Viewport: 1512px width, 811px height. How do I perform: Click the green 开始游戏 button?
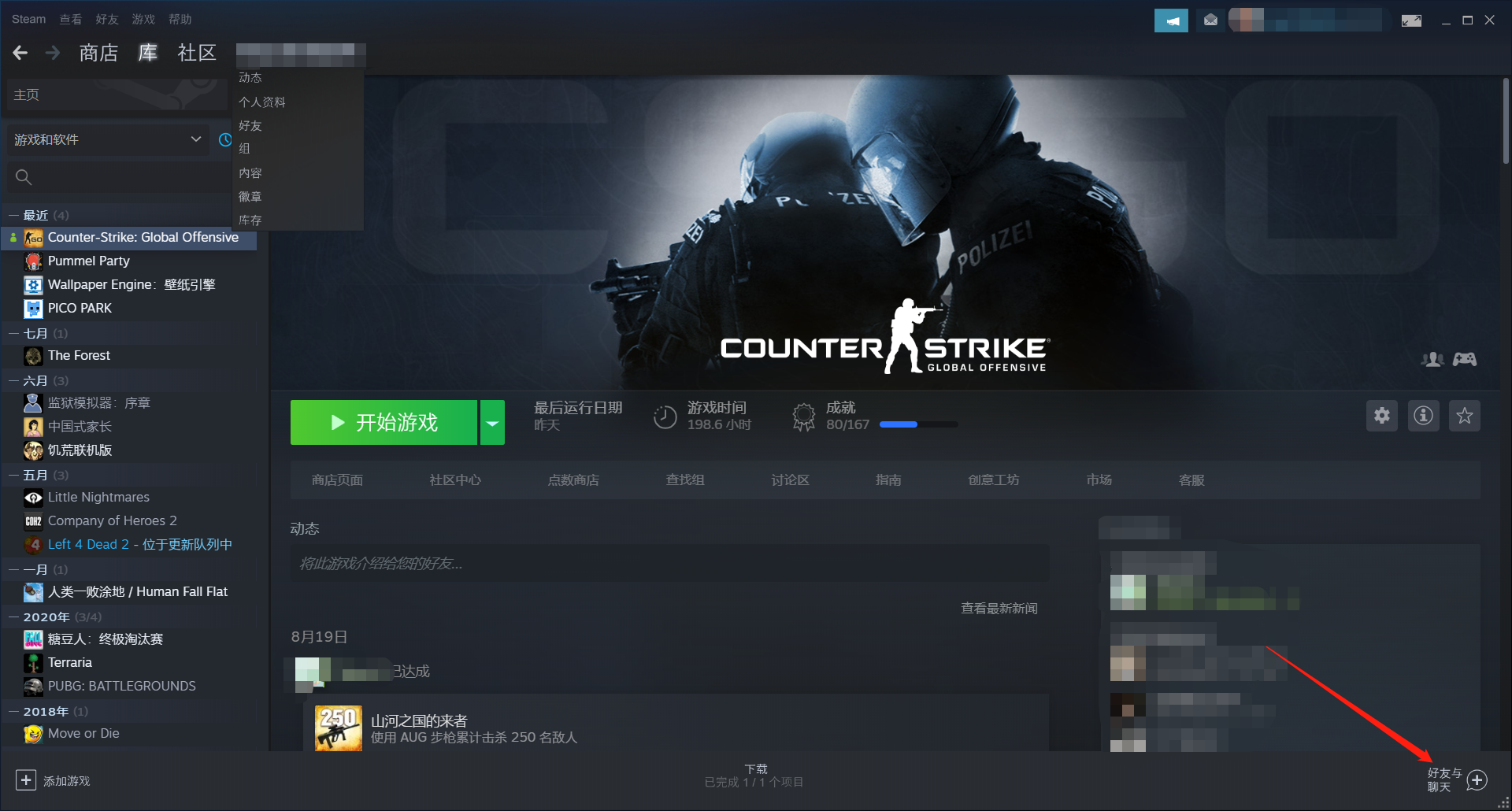tap(384, 423)
